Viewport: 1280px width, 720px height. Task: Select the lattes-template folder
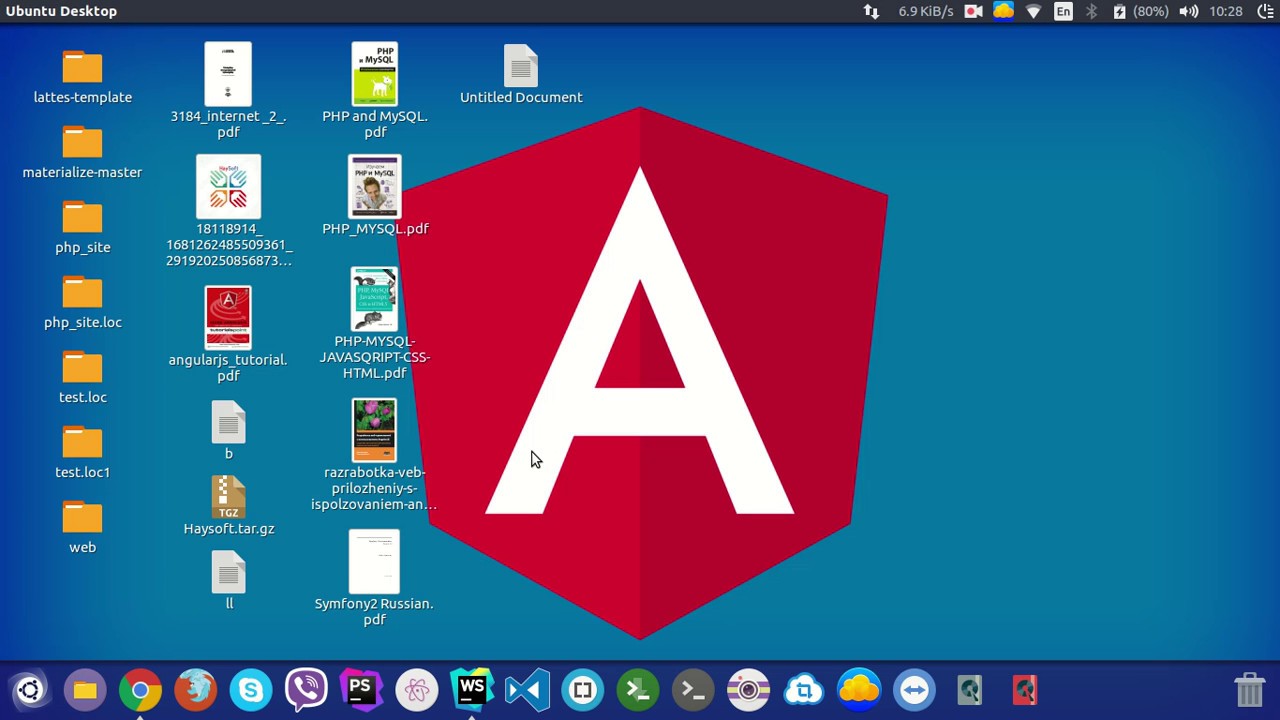pyautogui.click(x=82, y=78)
